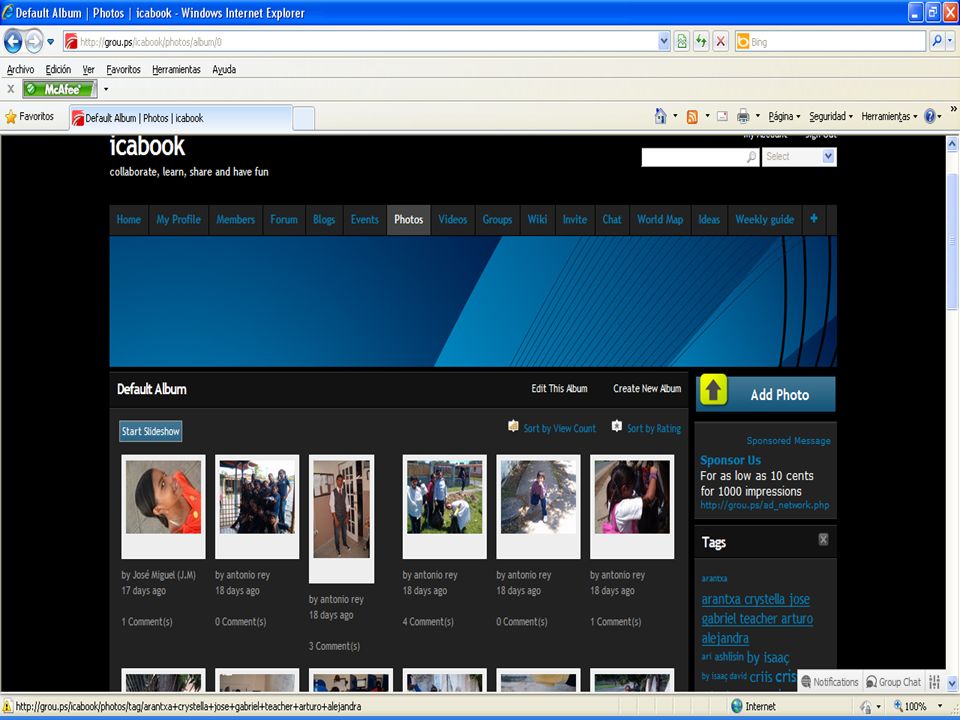The height and width of the screenshot is (720, 960).
Task: Open the Ver menu
Action: click(89, 70)
